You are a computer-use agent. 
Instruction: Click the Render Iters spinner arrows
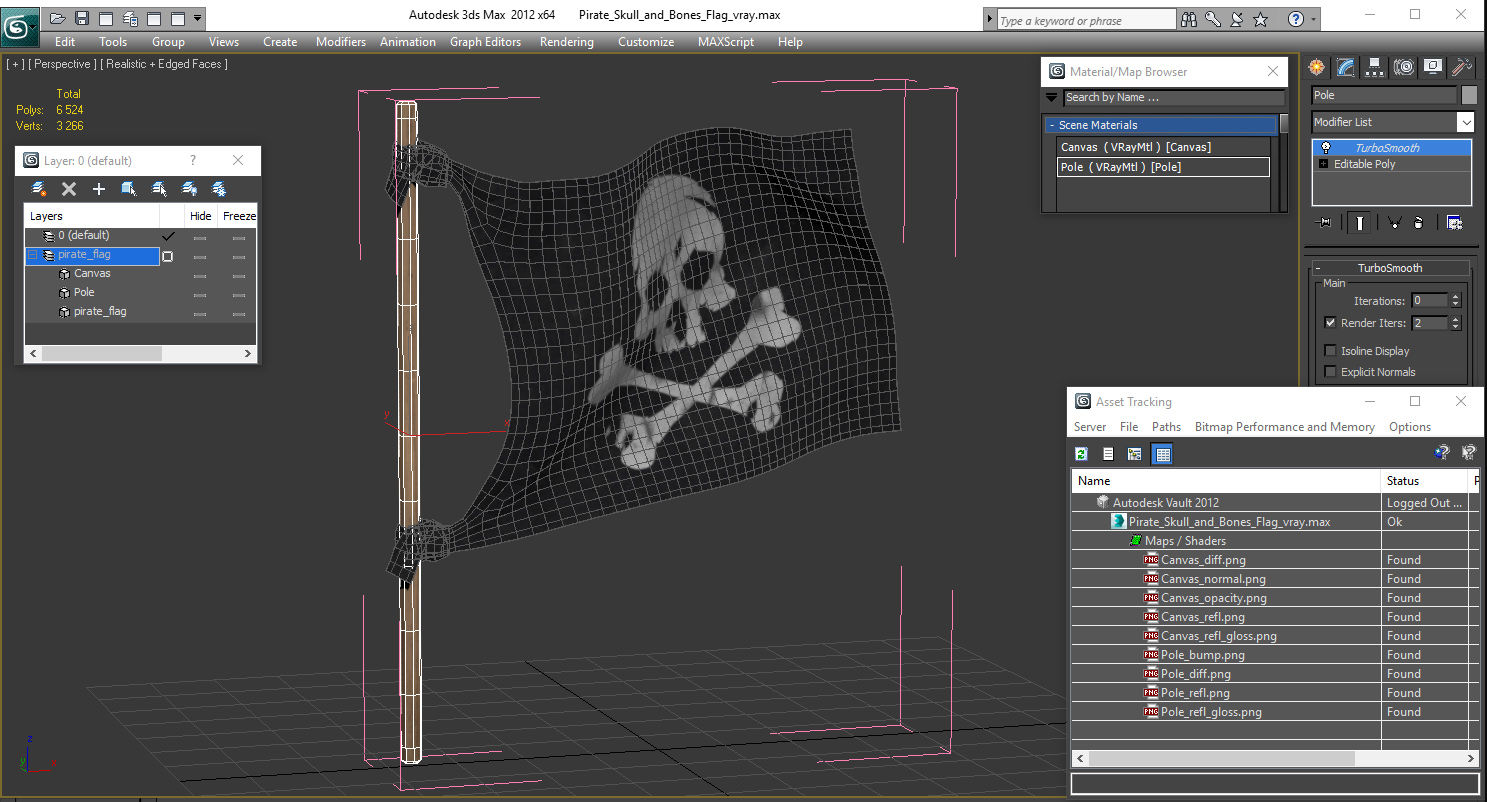coord(1455,323)
